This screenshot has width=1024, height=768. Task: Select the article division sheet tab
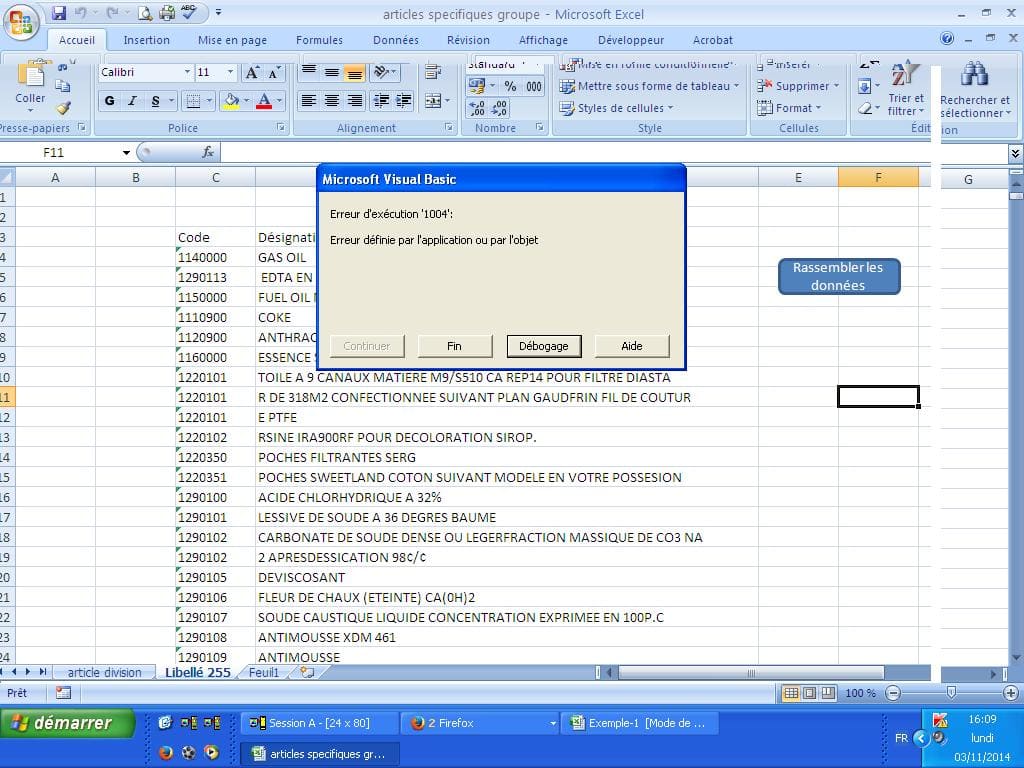coord(104,672)
